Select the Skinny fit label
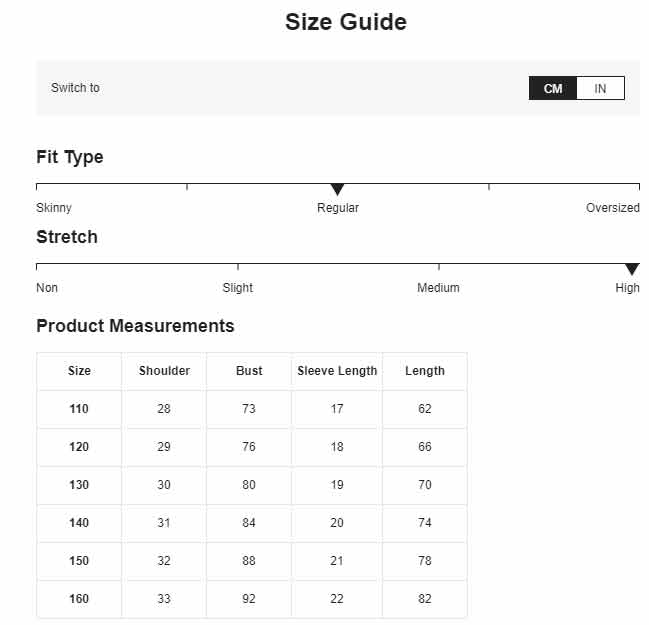The width and height of the screenshot is (649, 625). point(54,208)
